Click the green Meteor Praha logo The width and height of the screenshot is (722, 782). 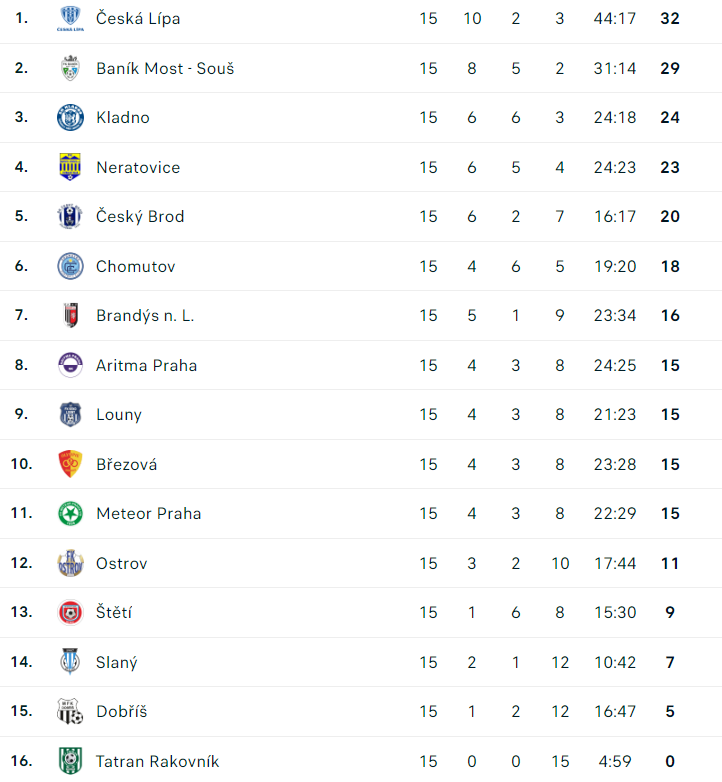pyautogui.click(x=70, y=514)
